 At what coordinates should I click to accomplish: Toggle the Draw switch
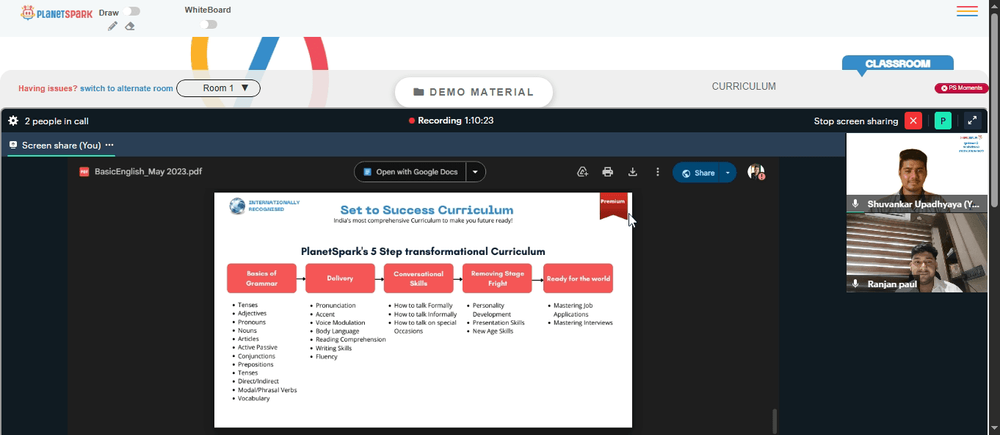point(133,11)
